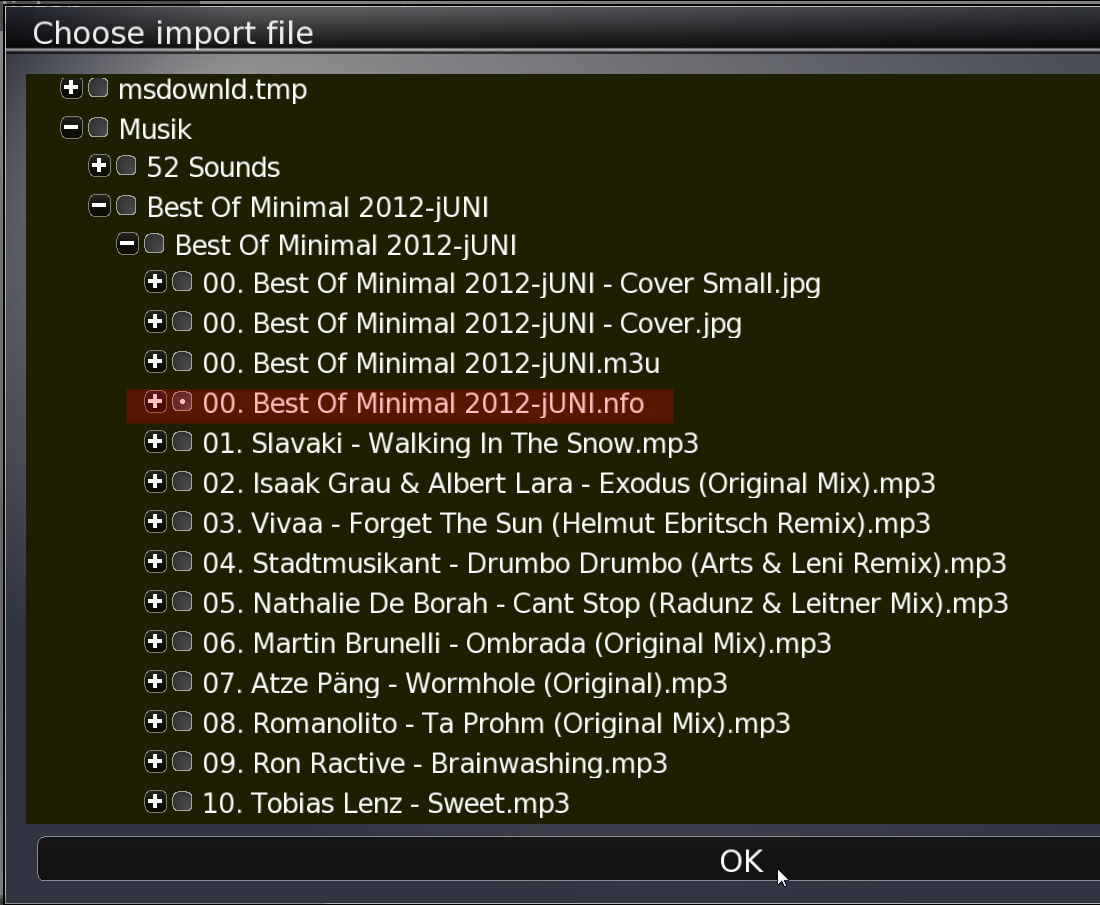Expand the 04. Stadtmusikant track entry
Screen dimensions: 1100x905
pos(155,562)
